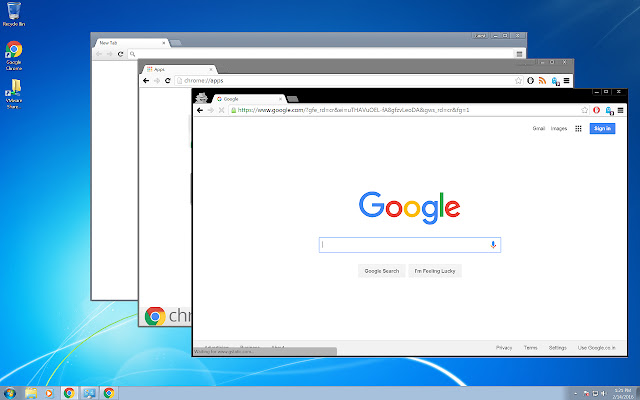Open the Chrome menu in the Google window
Screen dimensions: 640x400
pos(620,110)
